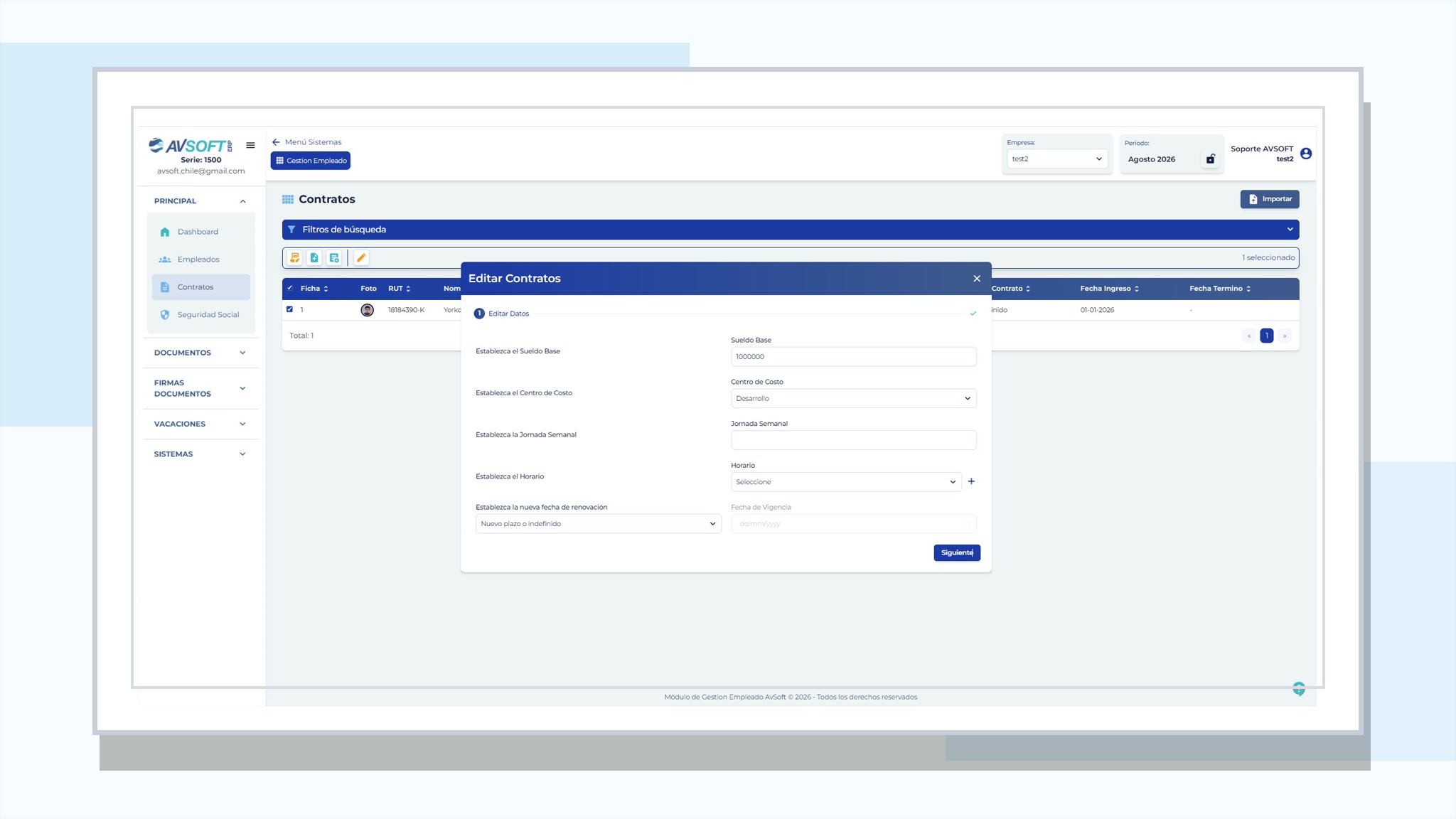Viewport: 1456px width, 819px height.
Task: Click pagination page 1 button
Action: [x=1266, y=336]
